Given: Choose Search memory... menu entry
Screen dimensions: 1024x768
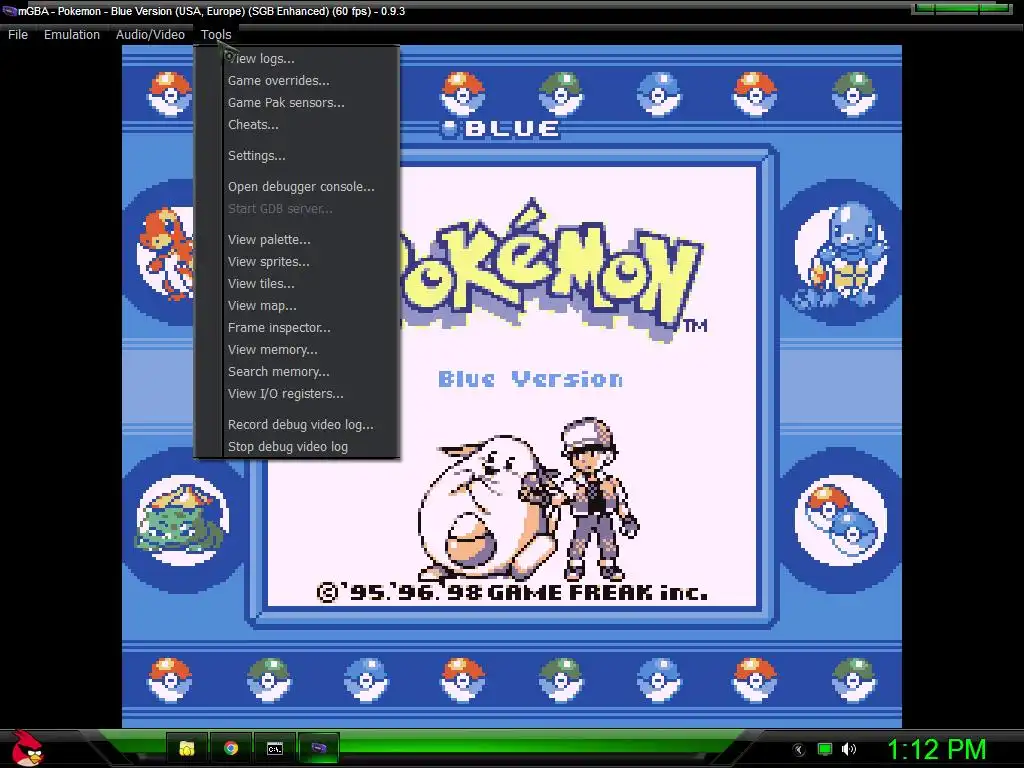Looking at the screenshot, I should [x=298, y=372].
